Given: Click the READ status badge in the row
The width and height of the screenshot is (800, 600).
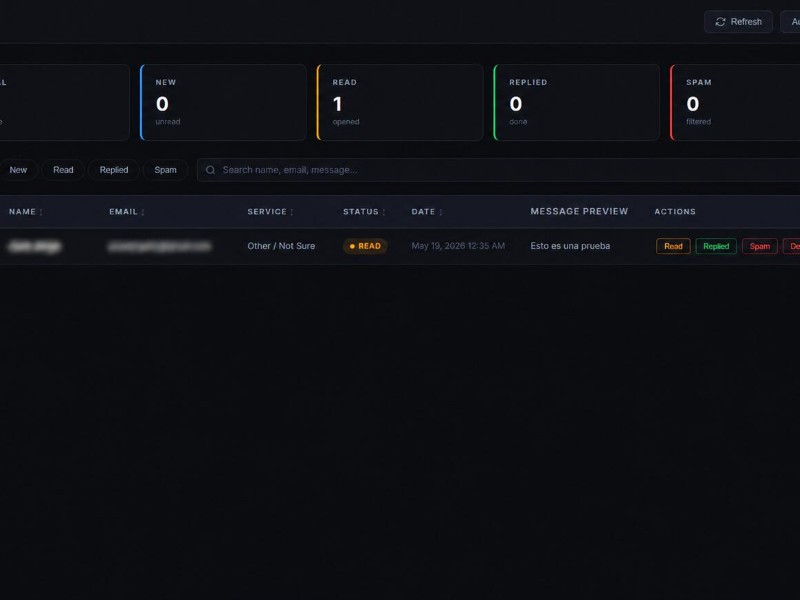Looking at the screenshot, I should [365, 246].
